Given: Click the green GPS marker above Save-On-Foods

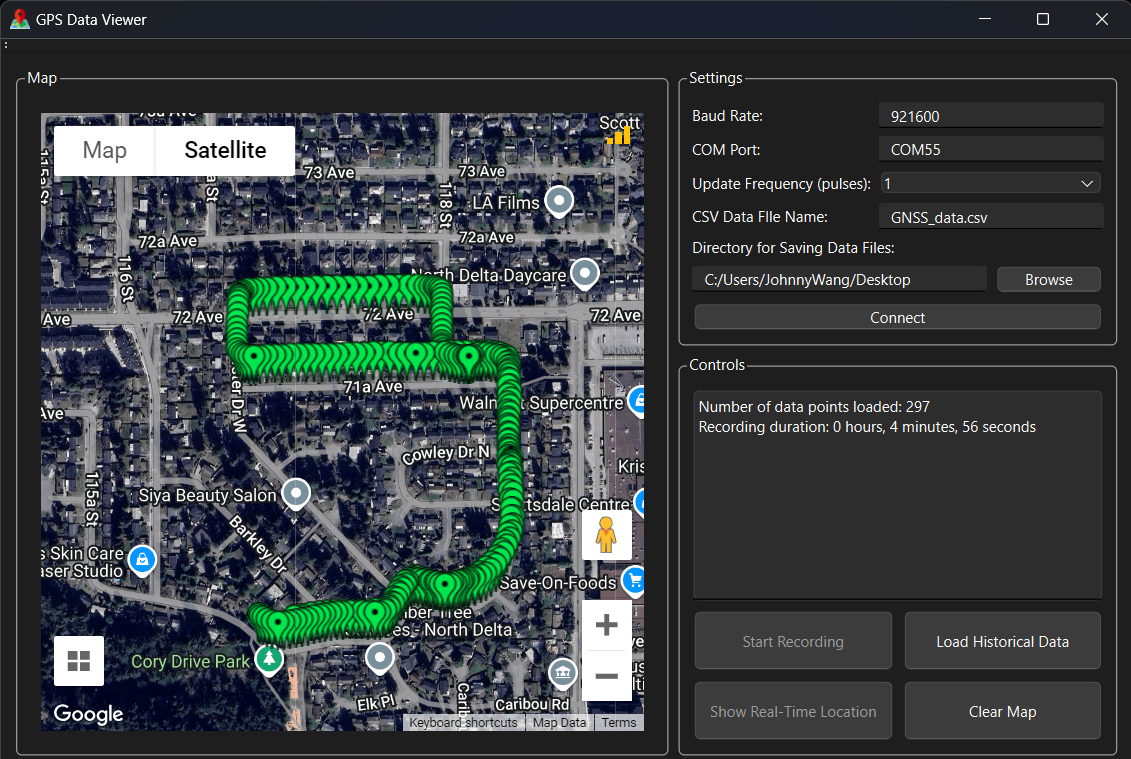Looking at the screenshot, I should (445, 587).
